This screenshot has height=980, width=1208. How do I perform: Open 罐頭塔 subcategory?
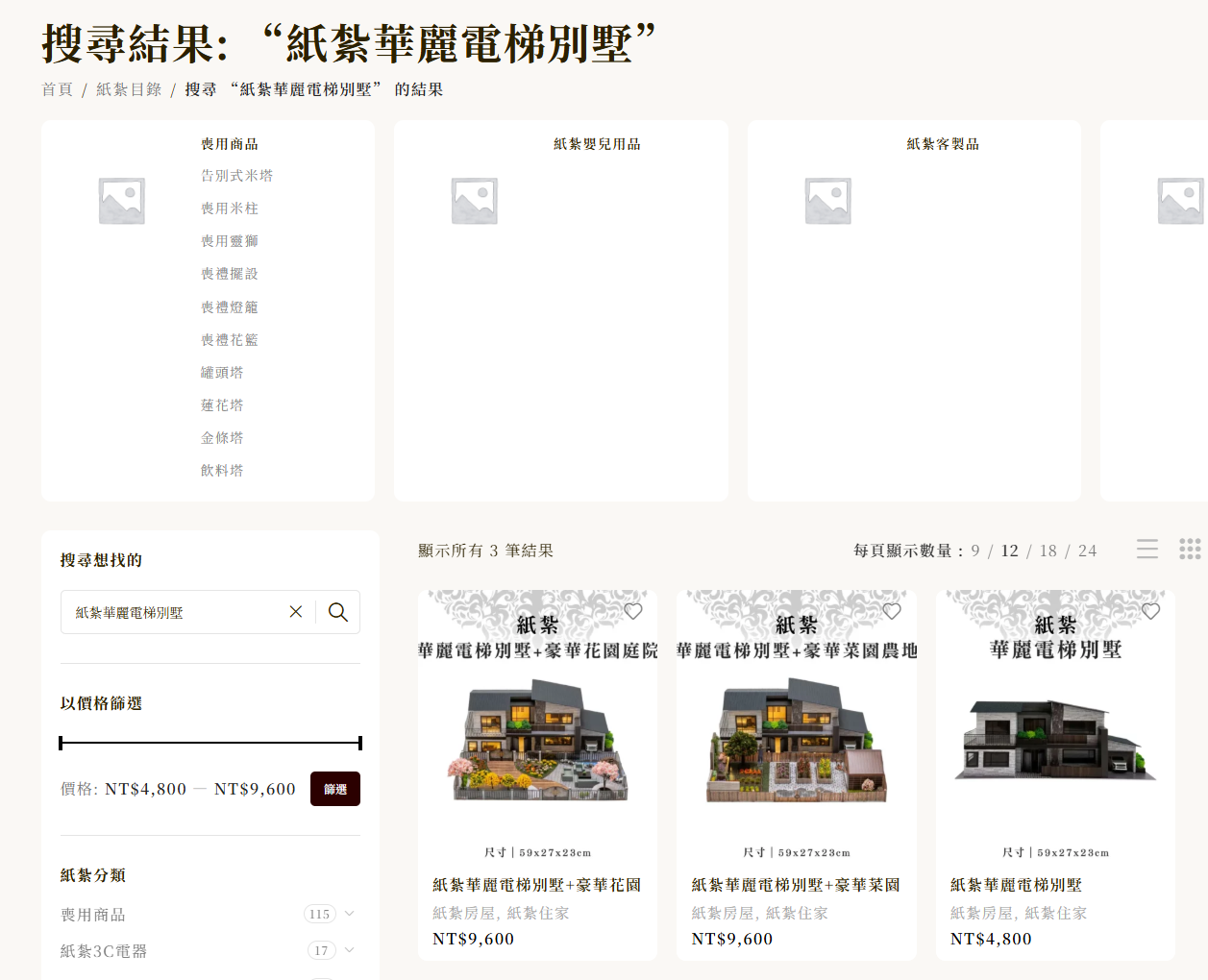point(222,373)
